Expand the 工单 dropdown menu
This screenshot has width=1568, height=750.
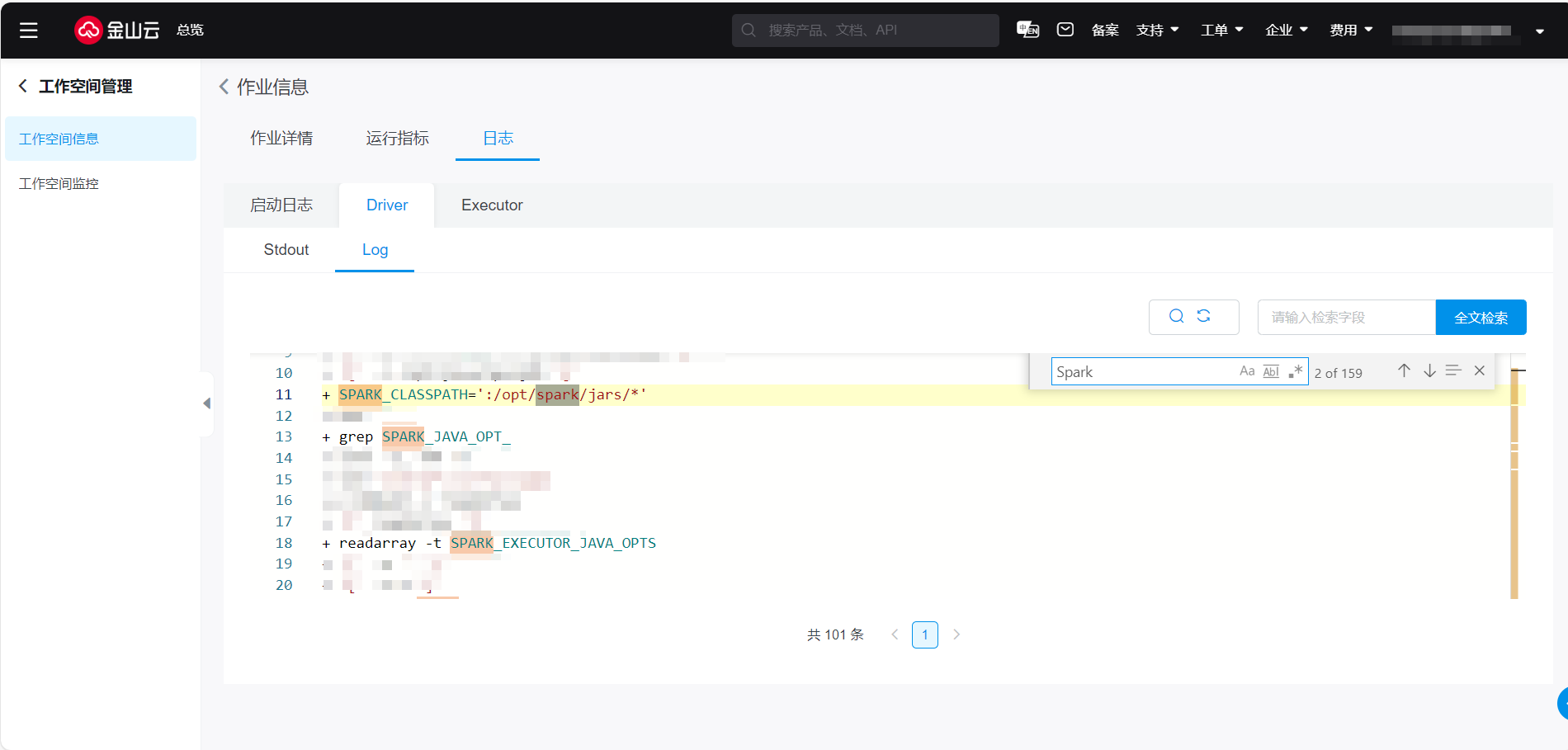click(x=1221, y=31)
